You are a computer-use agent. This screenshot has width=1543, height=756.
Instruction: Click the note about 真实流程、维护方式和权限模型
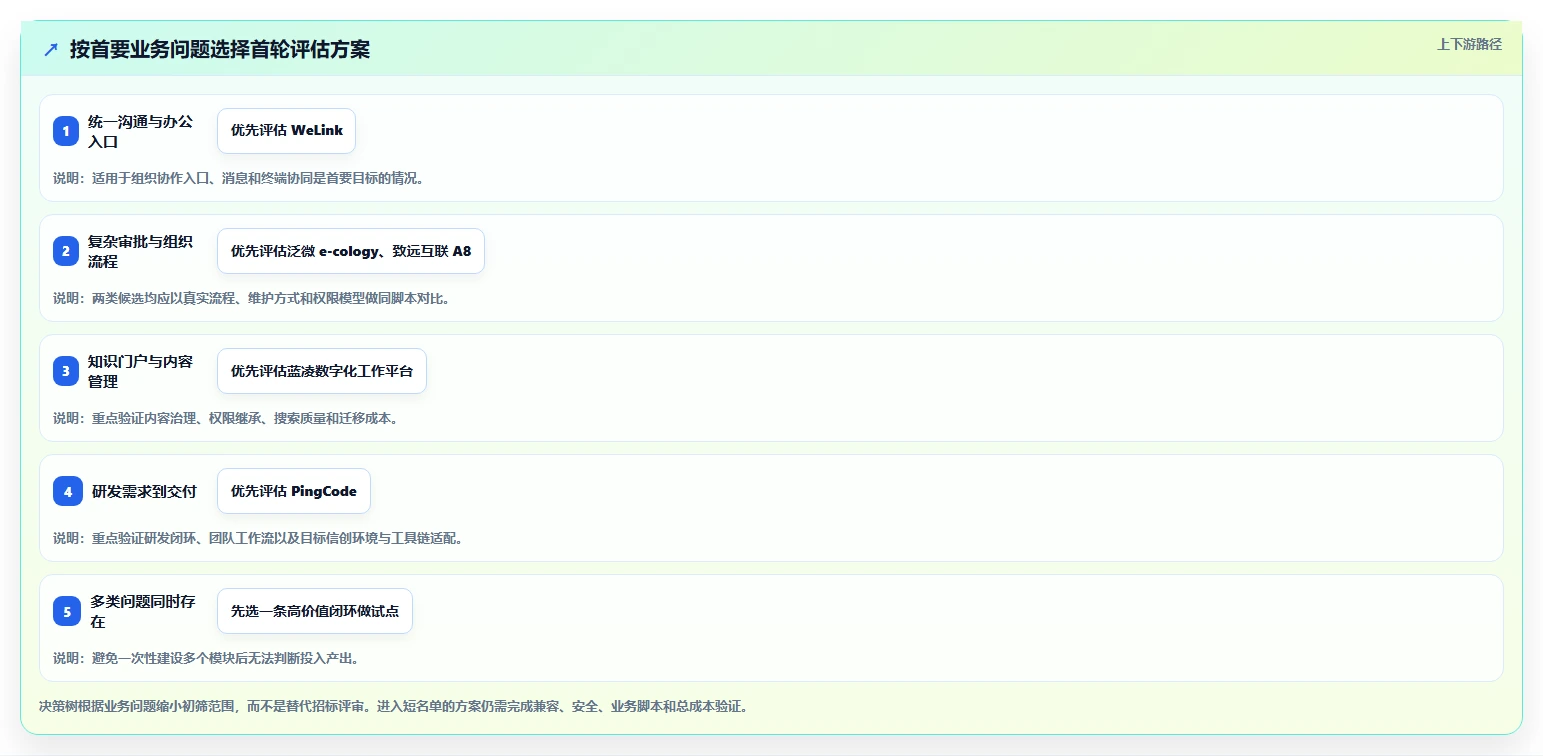point(252,298)
